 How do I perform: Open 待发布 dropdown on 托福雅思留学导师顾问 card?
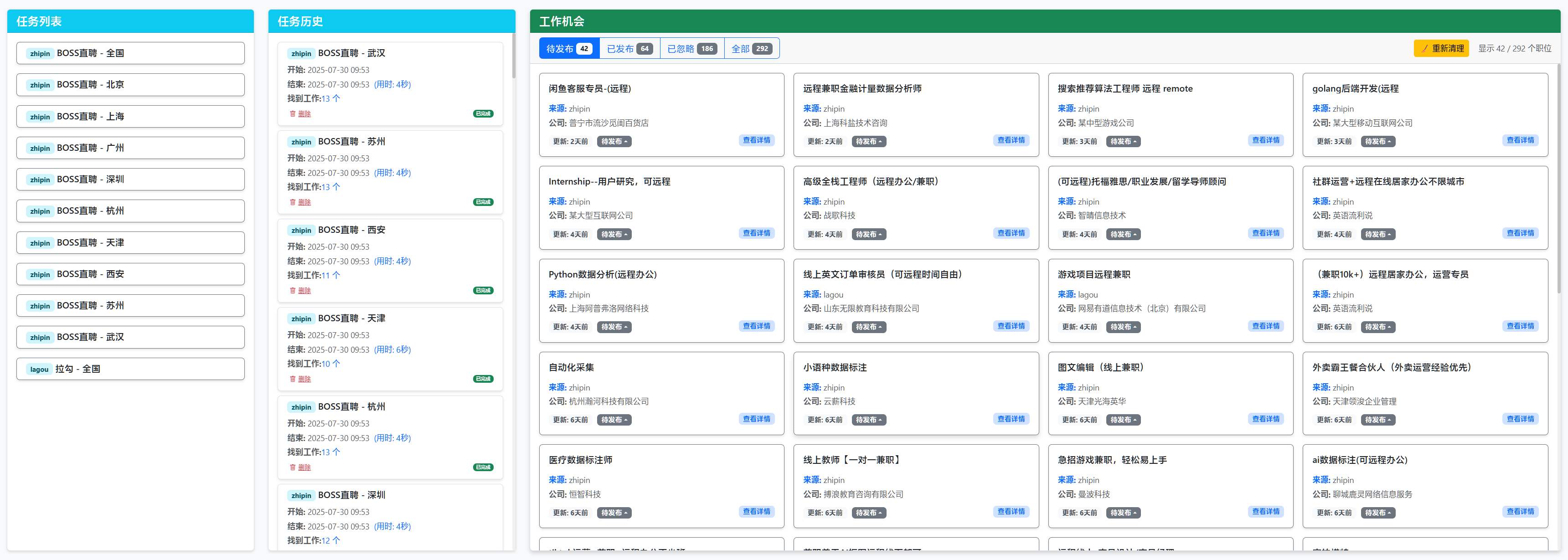pyautogui.click(x=1123, y=234)
